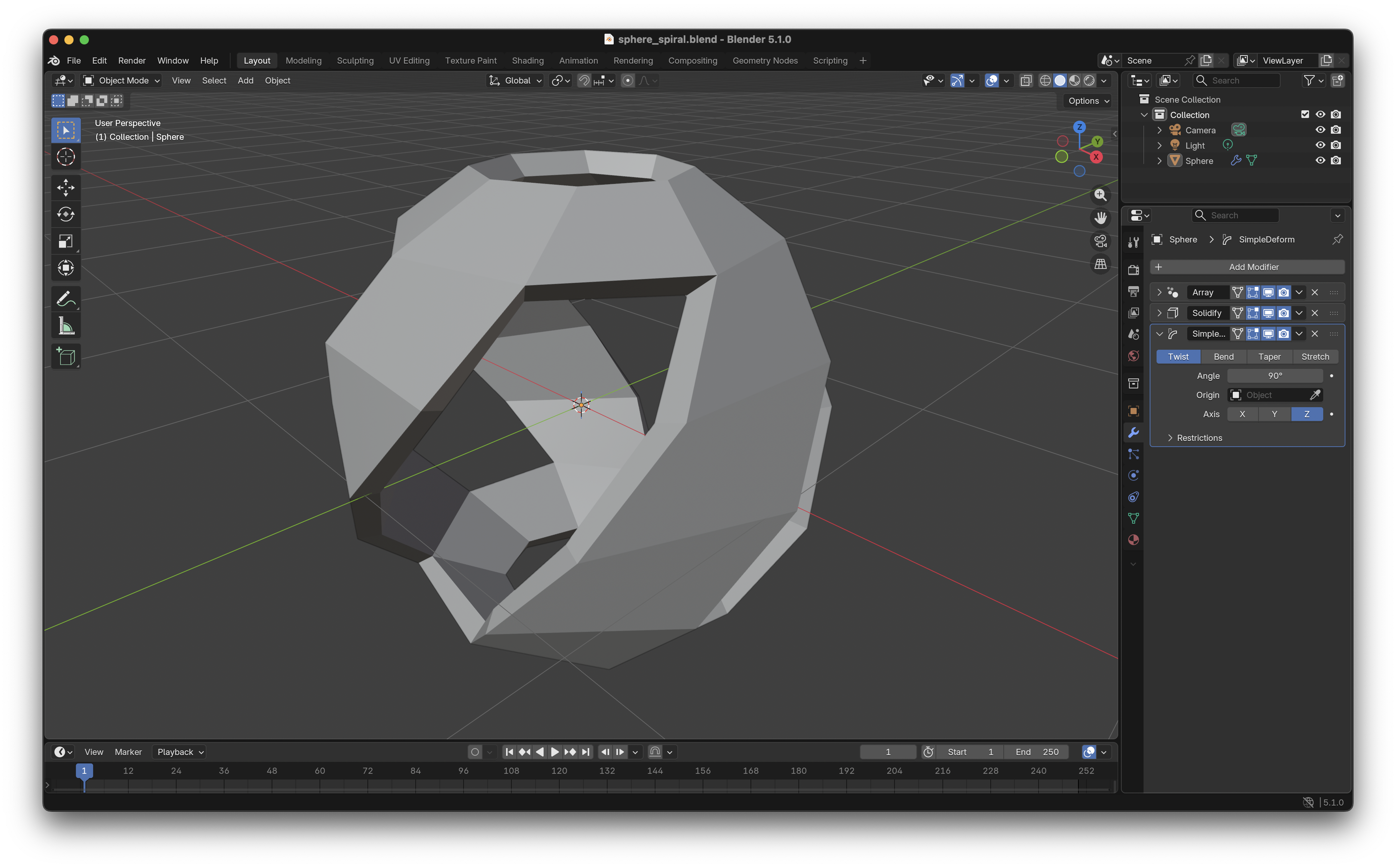Open the File menu
The image size is (1396, 868).
click(x=74, y=60)
